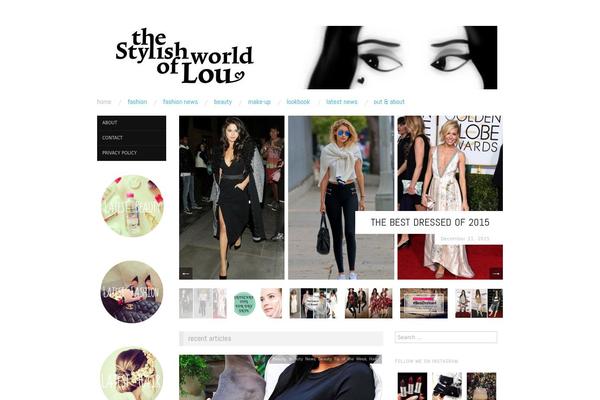The width and height of the screenshot is (600, 400).
Task: Select the faded first carousel thumbnail
Action: click(x=203, y=303)
